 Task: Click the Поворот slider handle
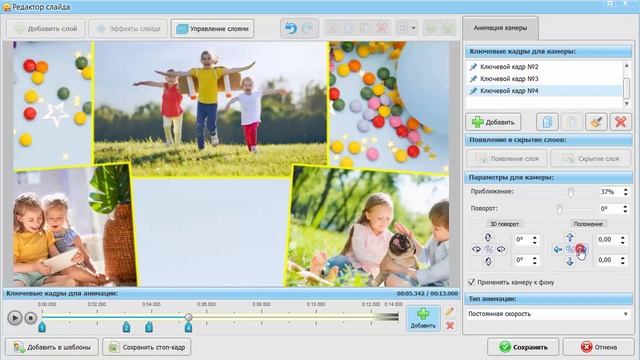pyautogui.click(x=560, y=209)
